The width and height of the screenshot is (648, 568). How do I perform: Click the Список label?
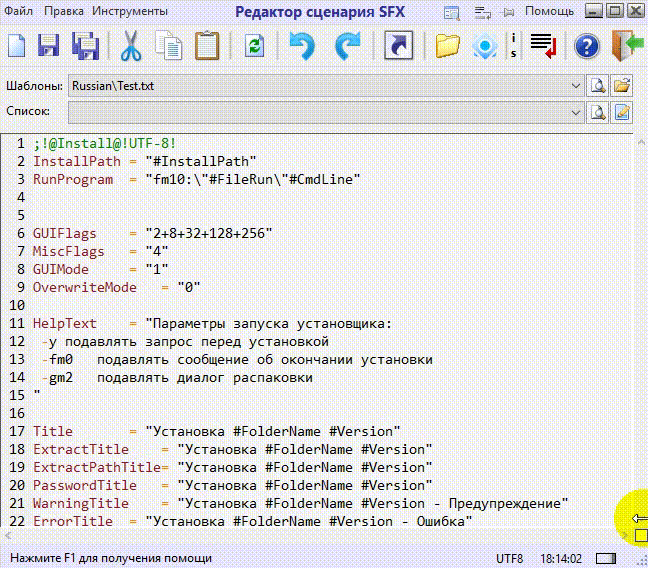click(x=28, y=111)
